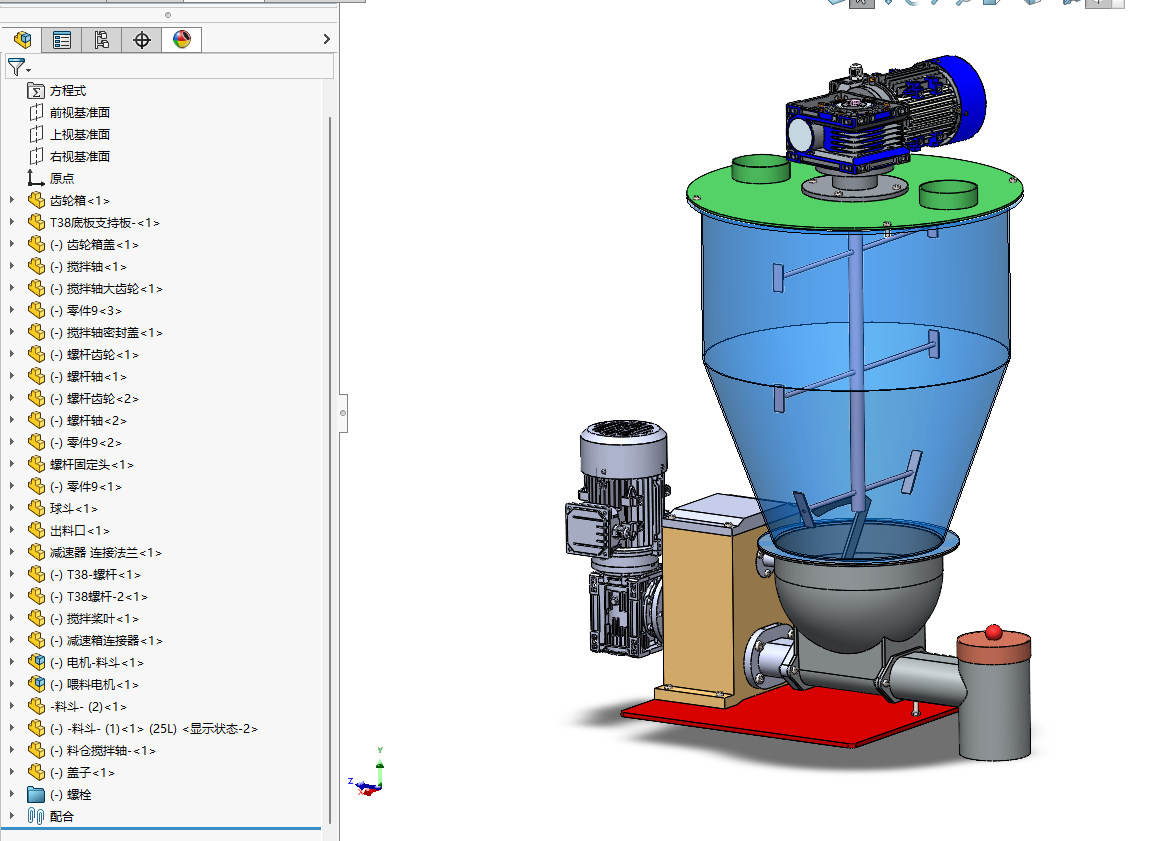Click the (-) 喂料电机<1> subassembly icon
This screenshot has height=841, width=1149.
36,683
